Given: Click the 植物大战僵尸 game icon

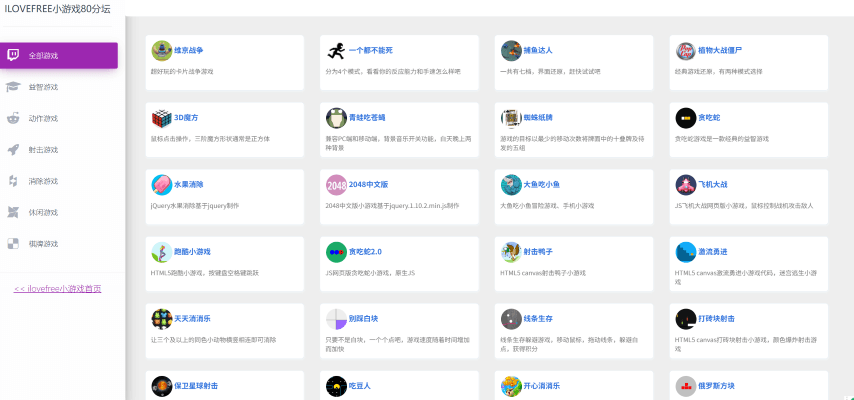Looking at the screenshot, I should pyautogui.click(x=686, y=51).
